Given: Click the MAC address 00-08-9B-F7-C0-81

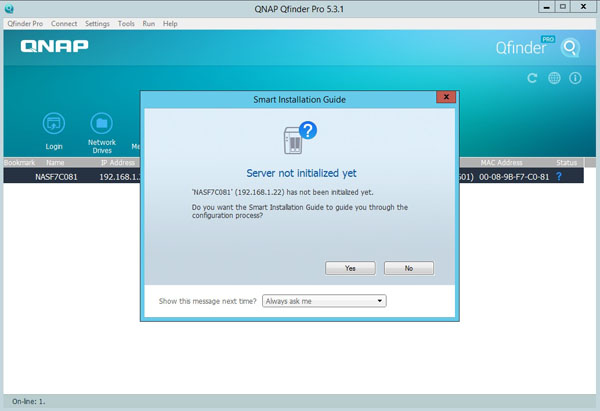Looking at the screenshot, I should click(514, 177).
